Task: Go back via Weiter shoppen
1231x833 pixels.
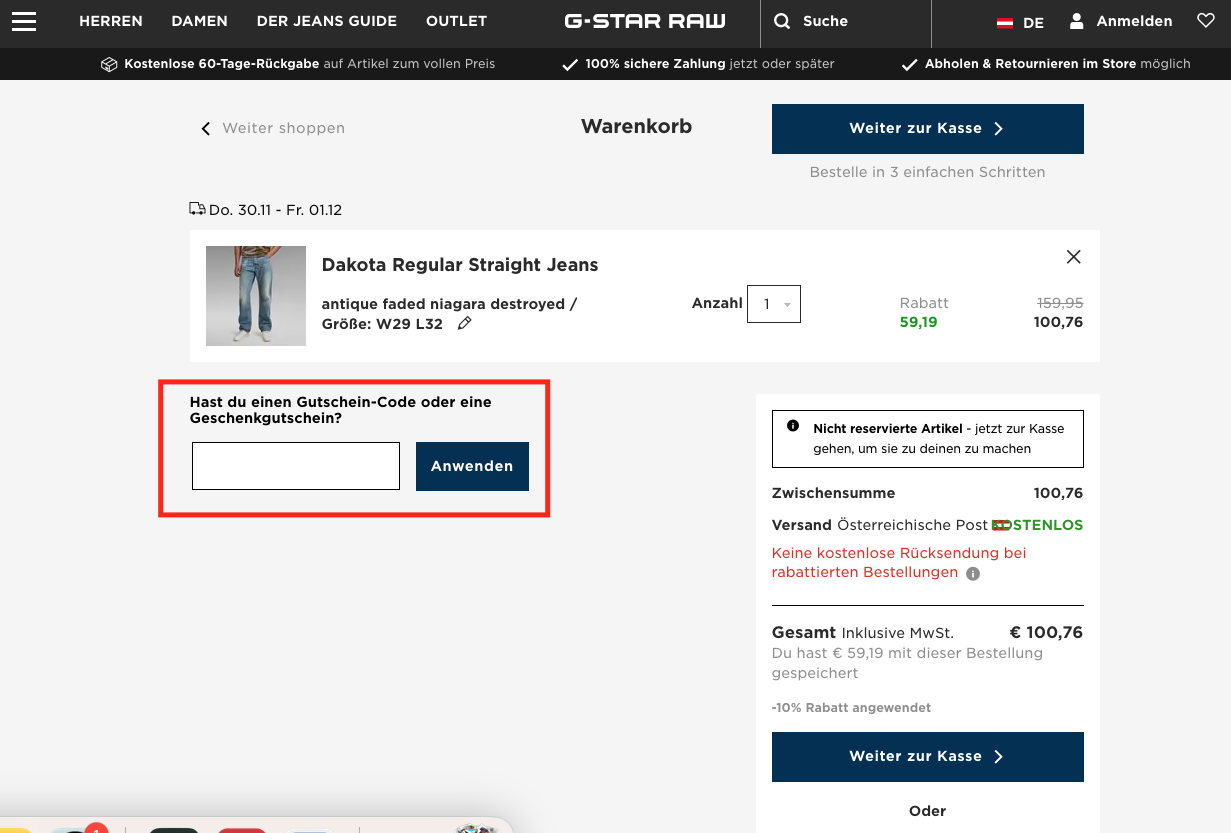Action: click(x=283, y=128)
